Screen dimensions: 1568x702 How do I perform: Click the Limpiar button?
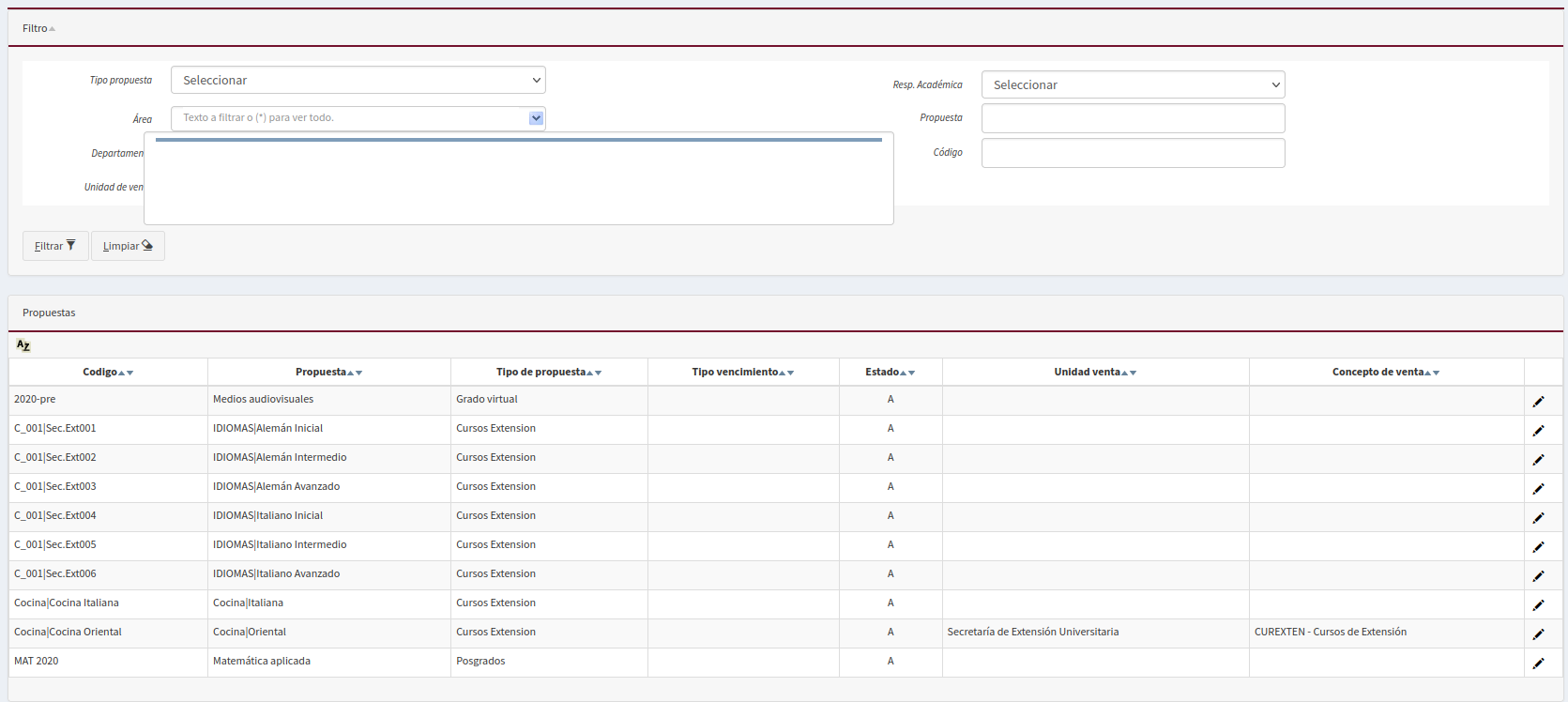(128, 246)
